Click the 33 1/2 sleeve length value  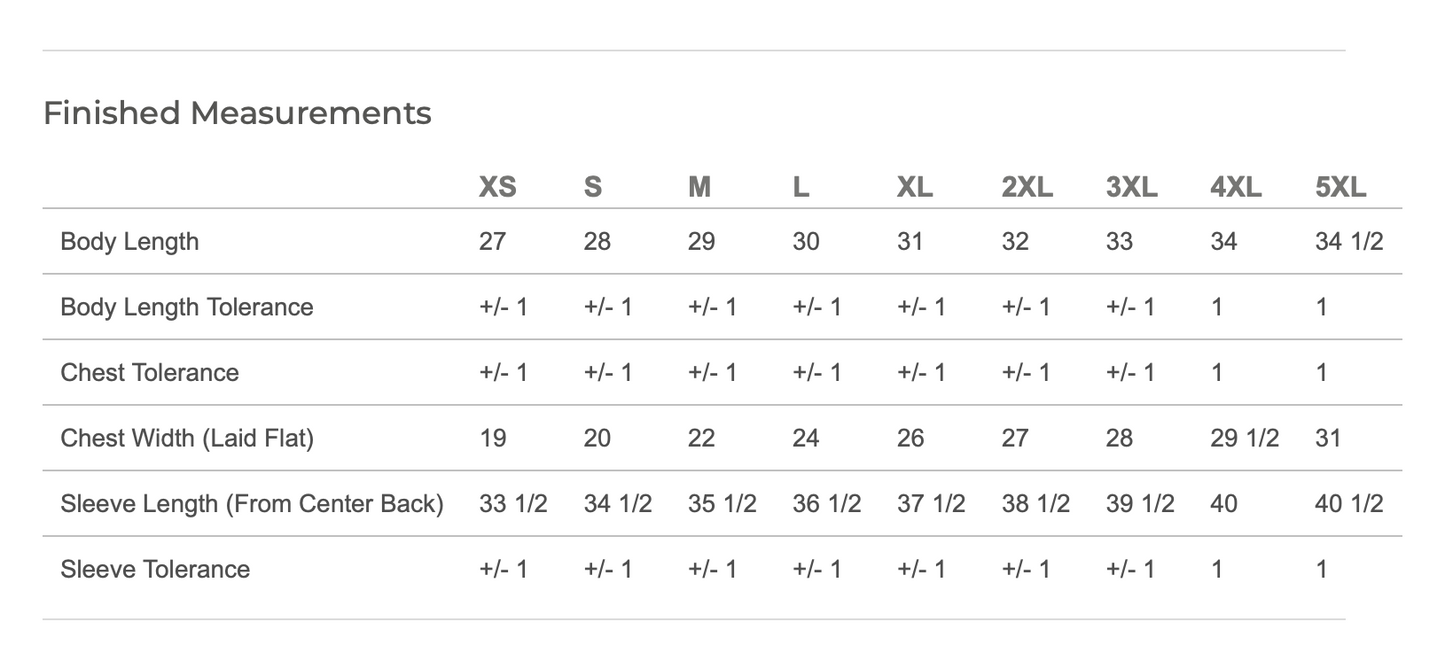click(x=513, y=504)
